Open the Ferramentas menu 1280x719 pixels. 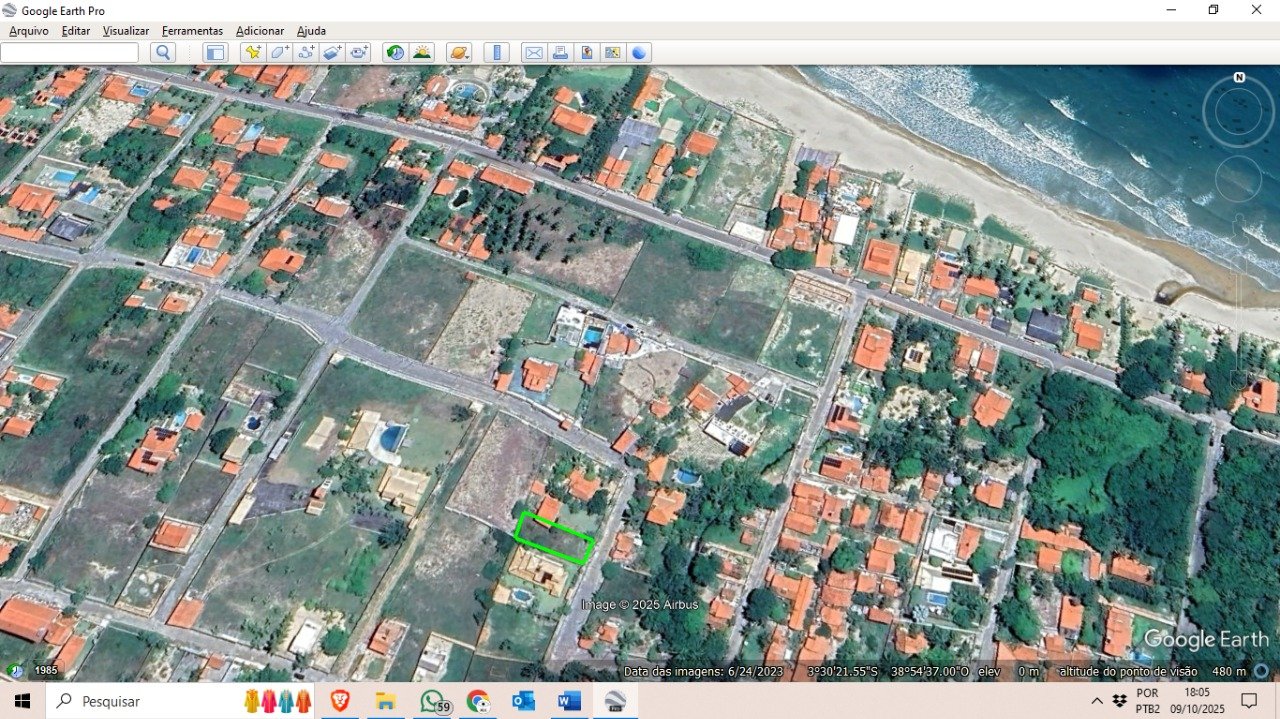pos(192,31)
